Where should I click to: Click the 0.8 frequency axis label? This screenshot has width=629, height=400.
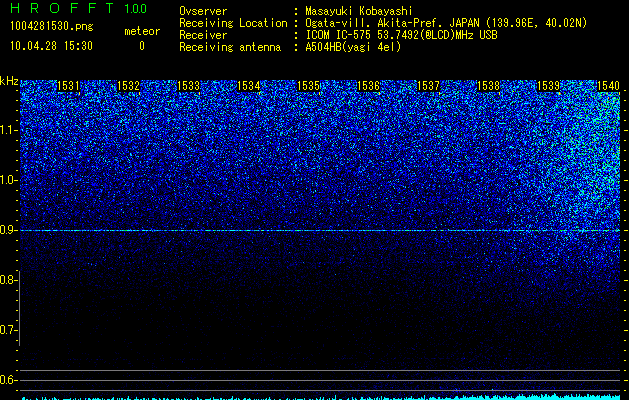click(9, 280)
